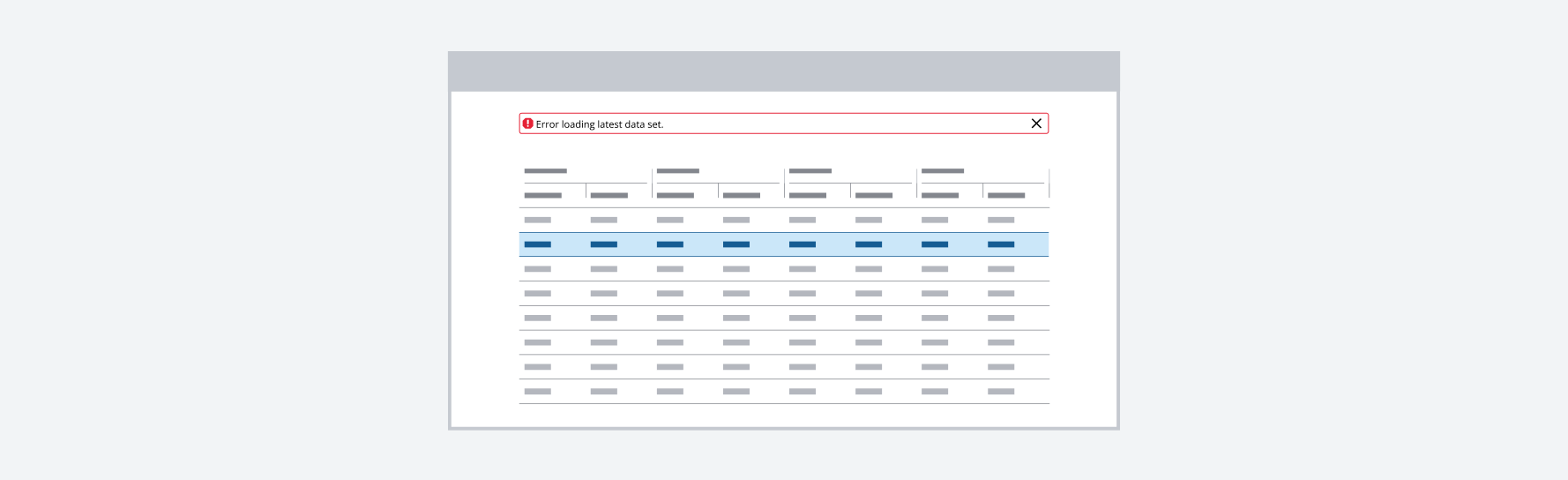Click the last cell in the highlighted row
Screen dimensions: 1568x480
[x=1001, y=244]
